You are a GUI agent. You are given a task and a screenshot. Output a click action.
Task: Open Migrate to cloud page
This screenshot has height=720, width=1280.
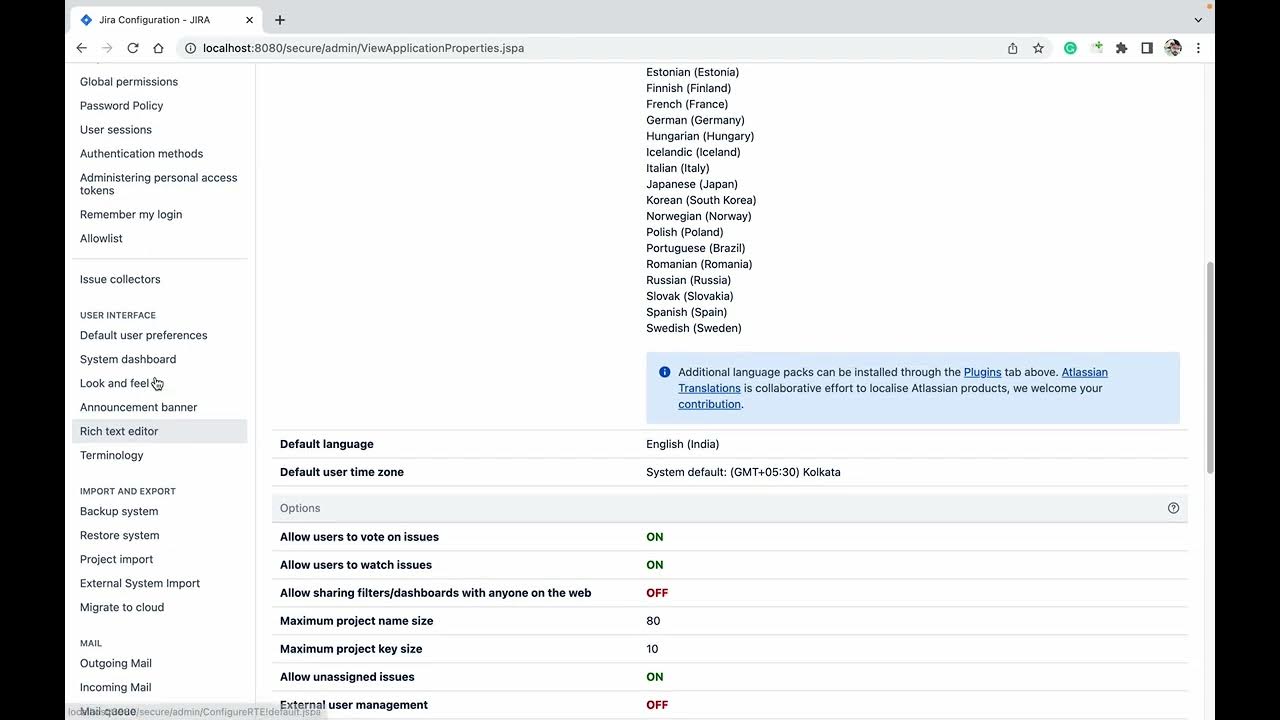tap(122, 608)
